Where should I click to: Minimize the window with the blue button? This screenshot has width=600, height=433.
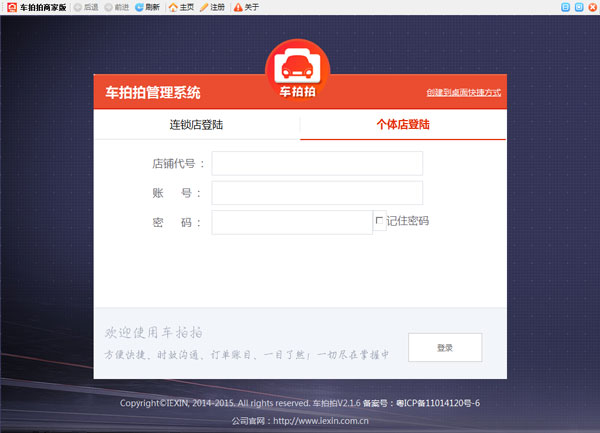[566, 7]
